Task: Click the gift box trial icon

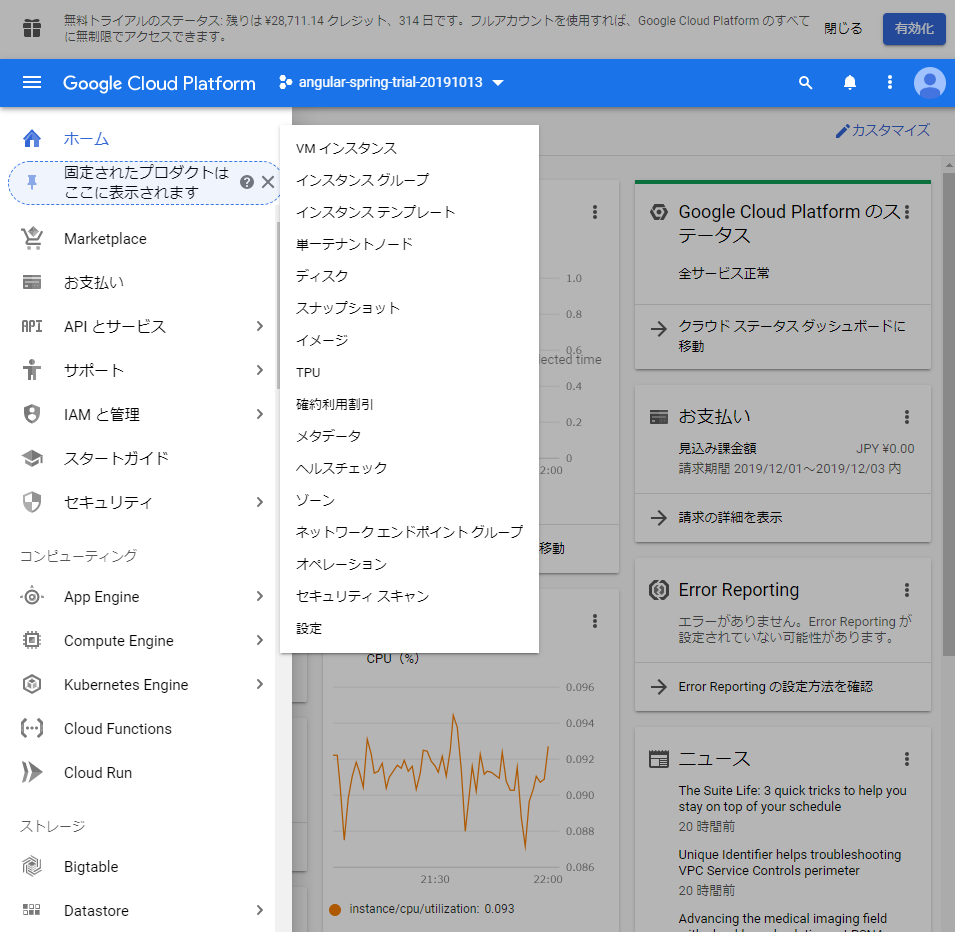Action: (32, 28)
